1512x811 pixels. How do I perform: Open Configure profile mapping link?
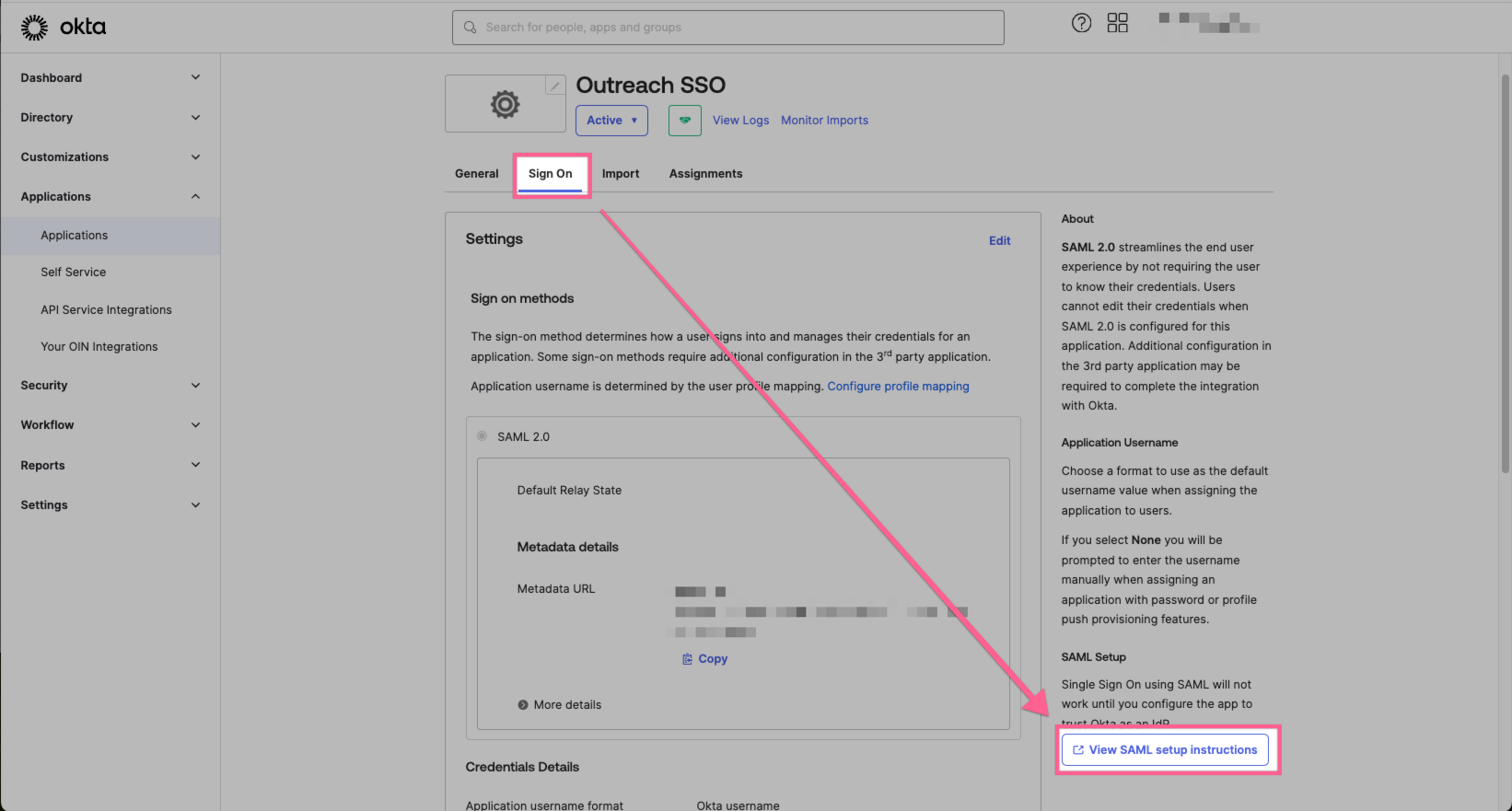click(898, 387)
